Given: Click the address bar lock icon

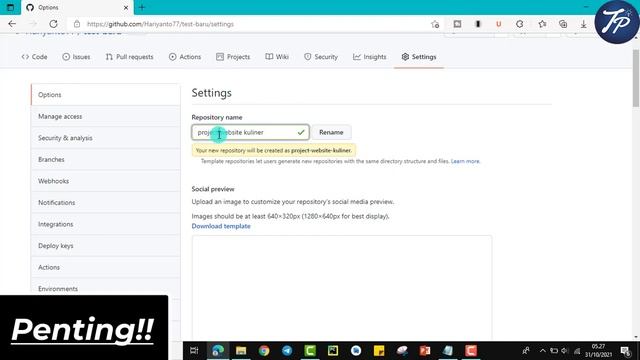Looking at the screenshot, I should tap(77, 24).
